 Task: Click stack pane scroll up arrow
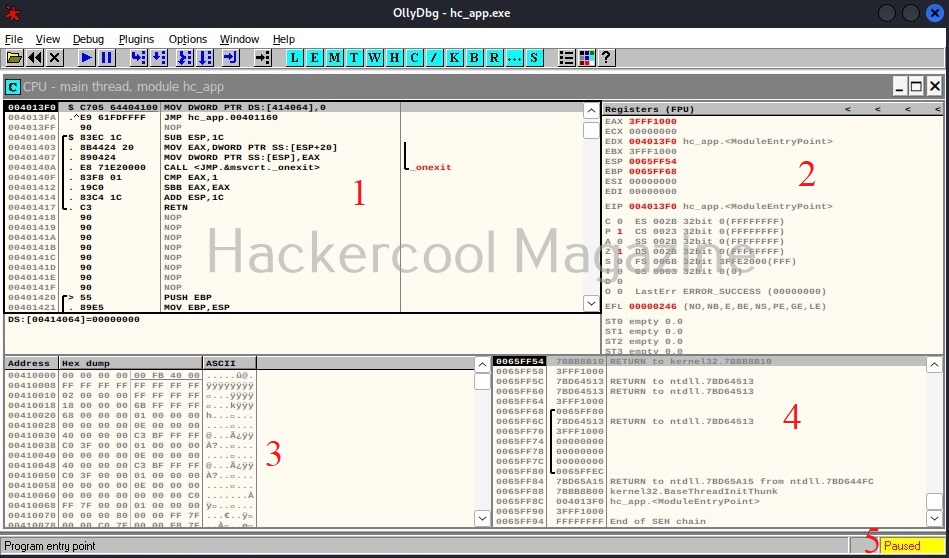tap(934, 365)
